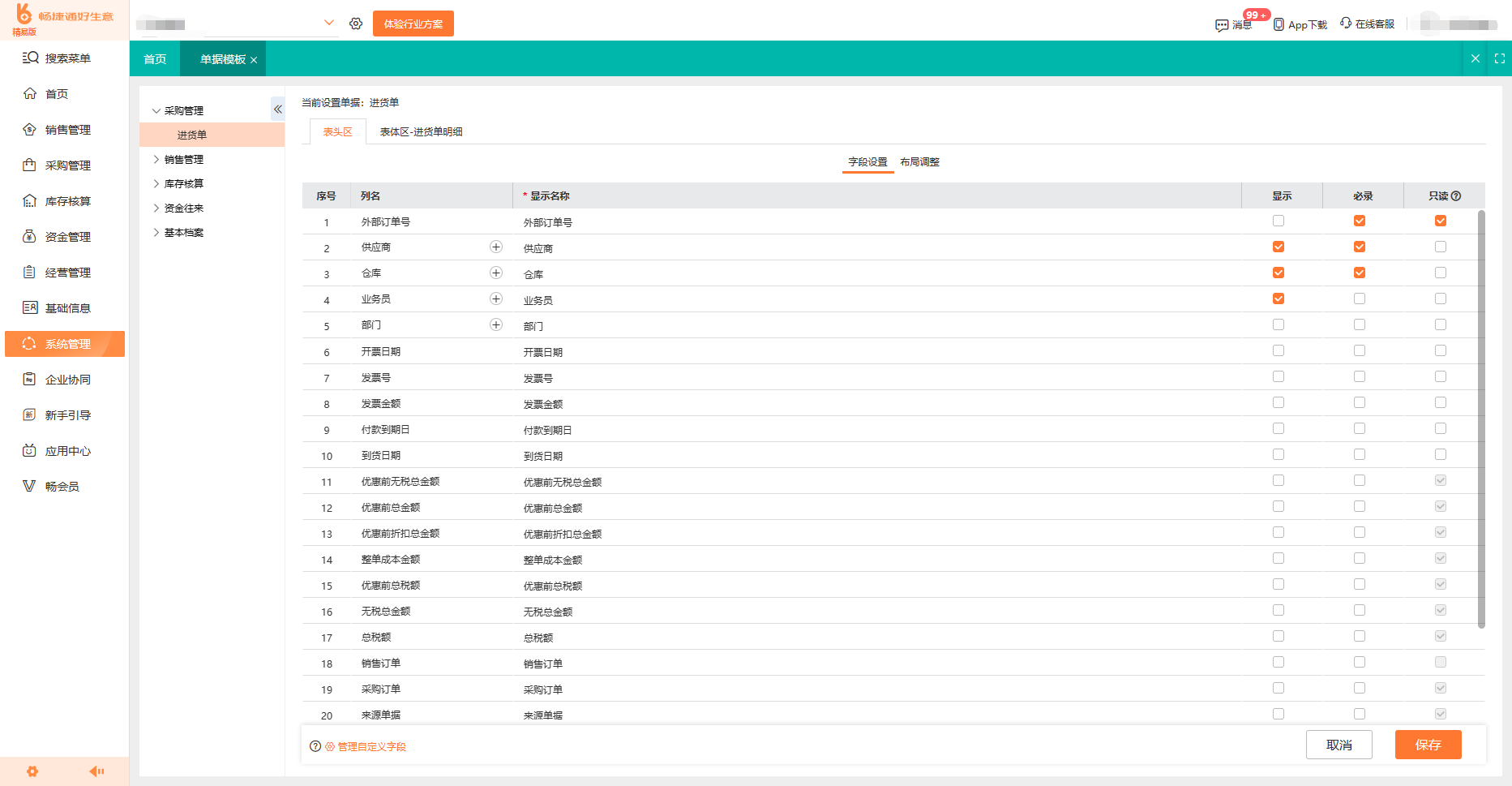
Task: Click the 取消 button
Action: coord(1339,745)
